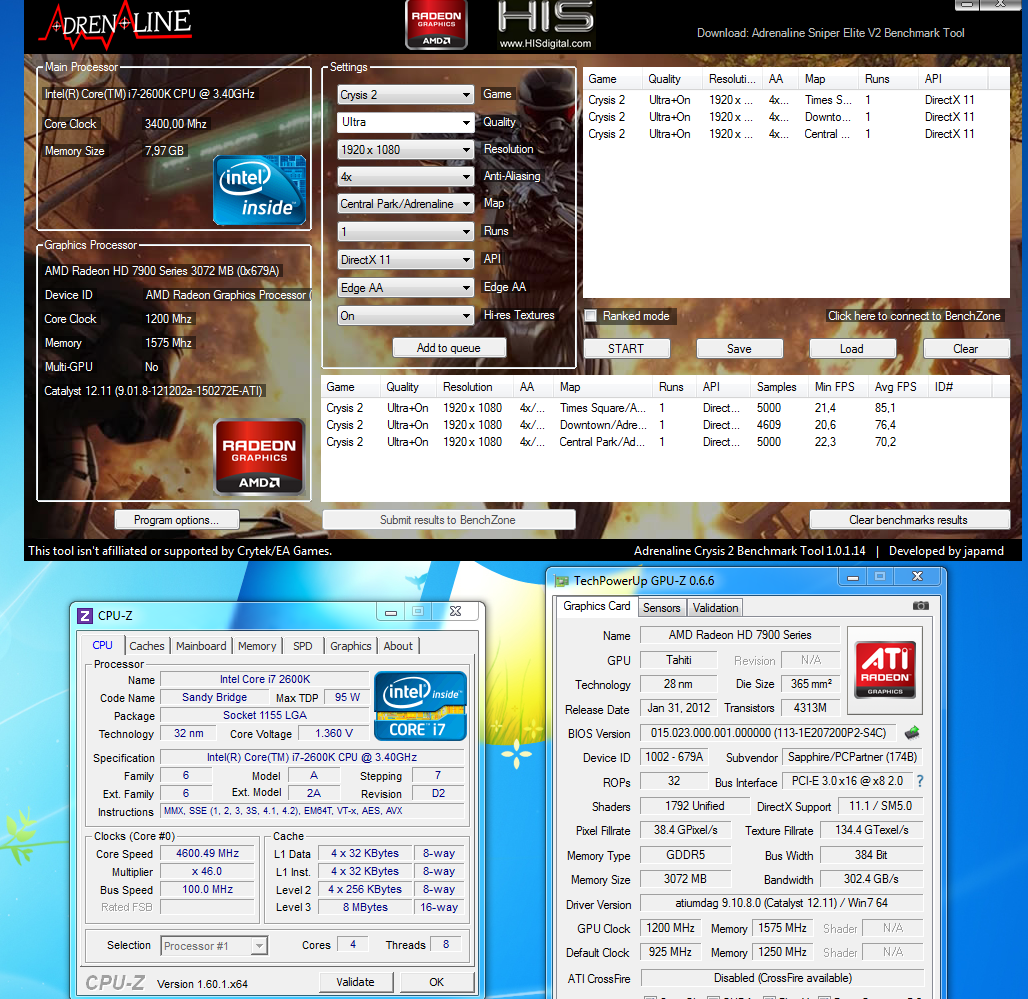Open the Resolution dropdown showing 1920 x 1080
This screenshot has width=1028, height=999.
click(405, 149)
